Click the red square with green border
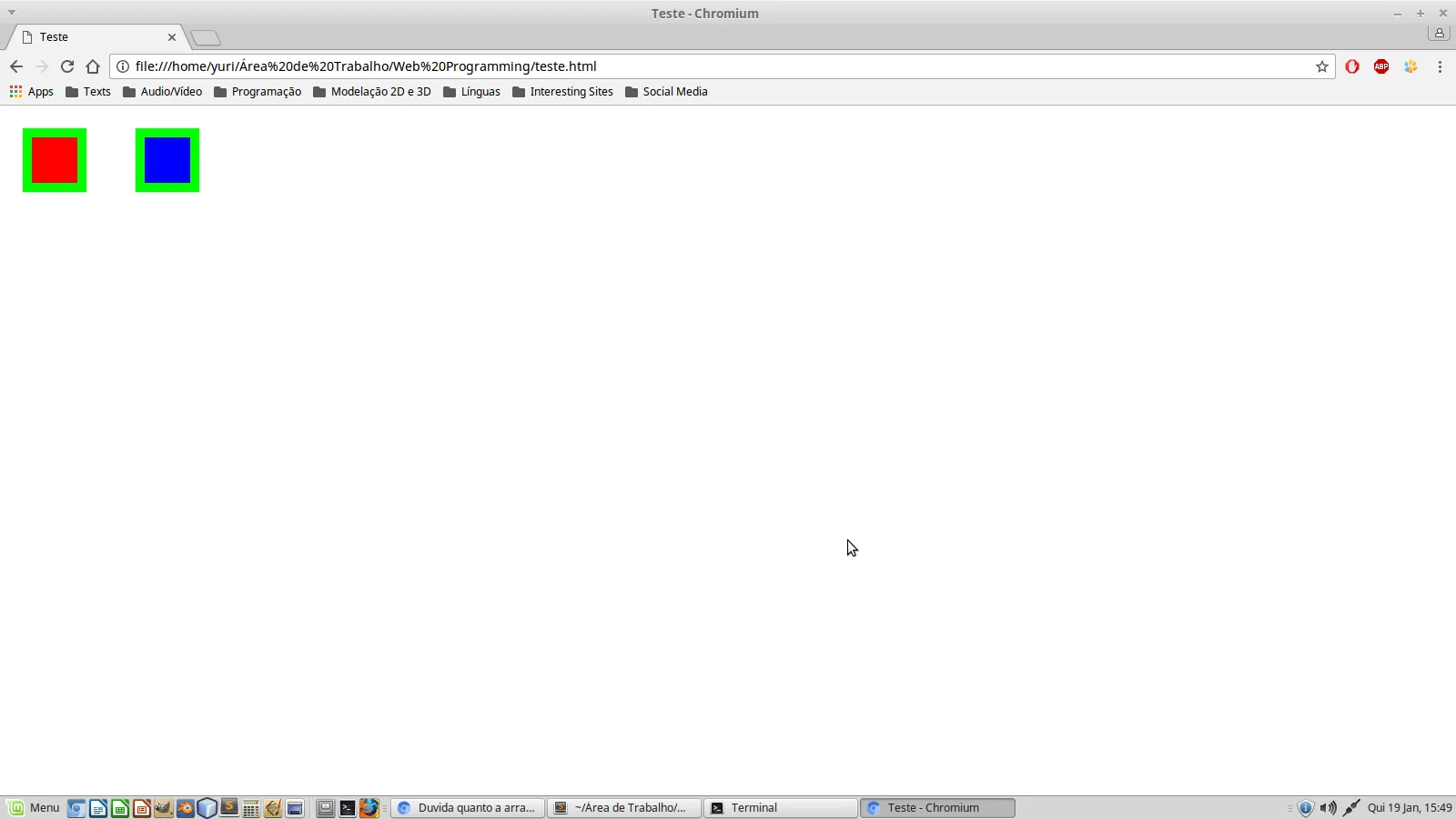The height and width of the screenshot is (819, 1456). 55,160
